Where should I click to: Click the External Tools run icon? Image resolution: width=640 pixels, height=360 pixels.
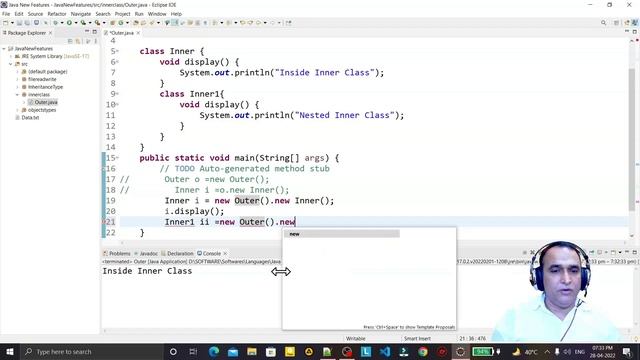coord(97,23)
